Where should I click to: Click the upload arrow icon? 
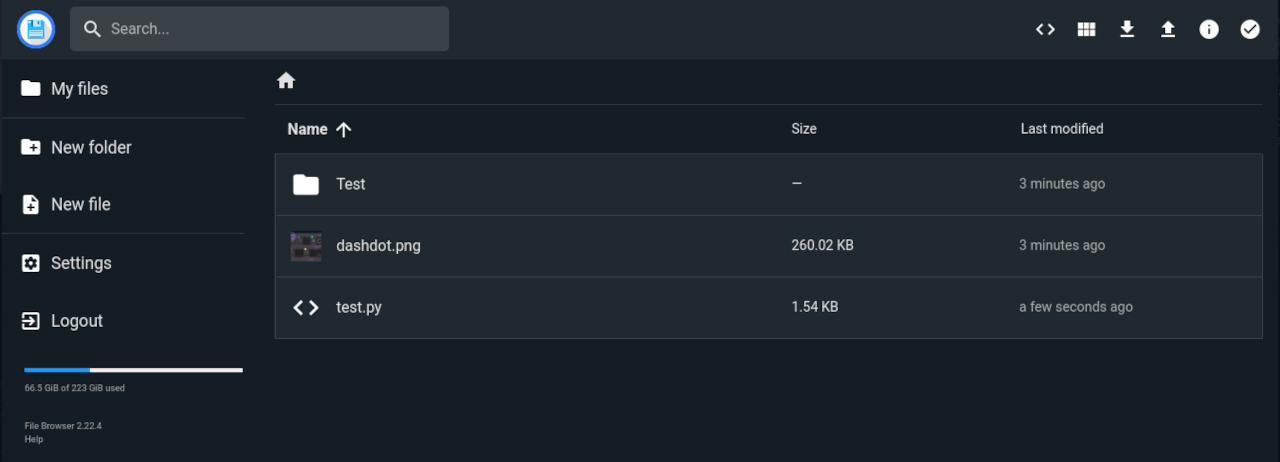point(1168,29)
